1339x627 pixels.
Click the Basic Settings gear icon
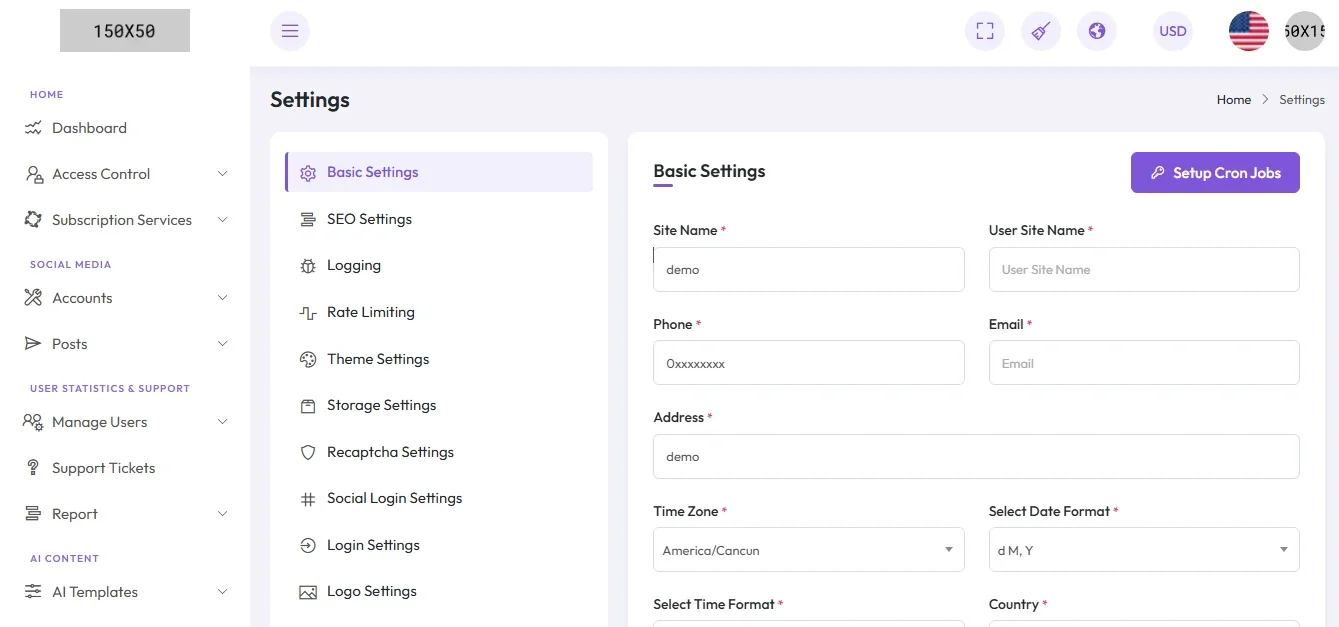(x=308, y=173)
